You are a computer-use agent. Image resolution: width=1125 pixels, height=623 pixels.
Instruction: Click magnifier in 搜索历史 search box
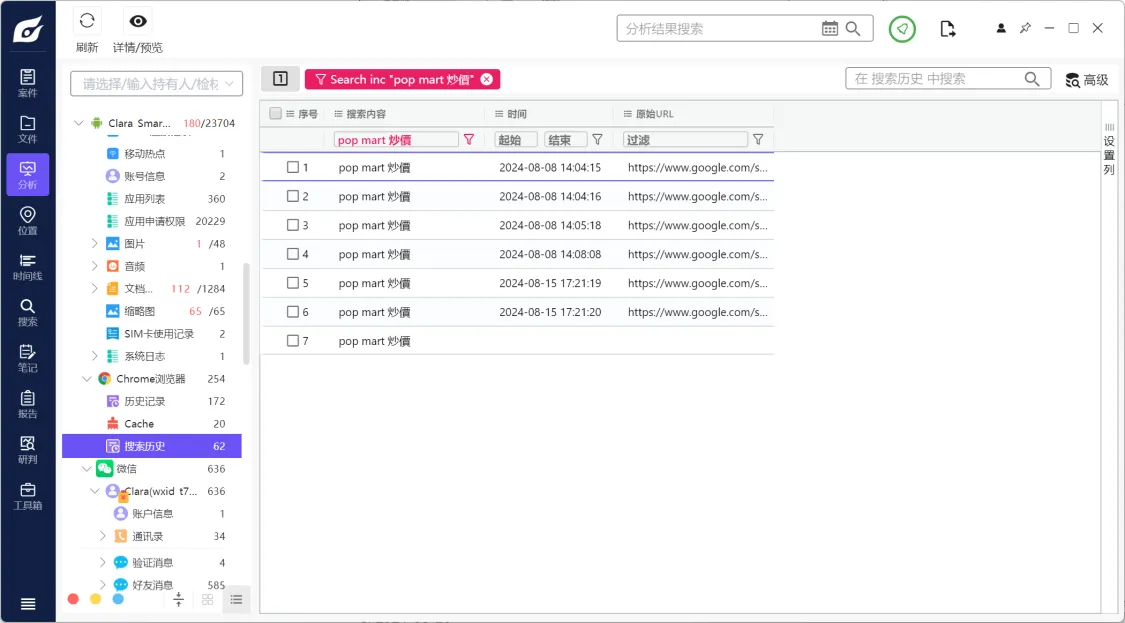1032,79
